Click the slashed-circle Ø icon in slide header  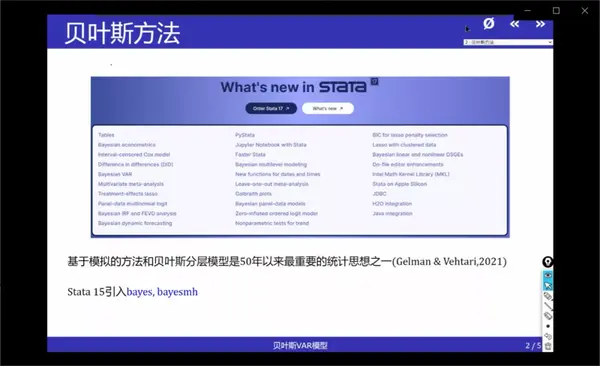489,24
